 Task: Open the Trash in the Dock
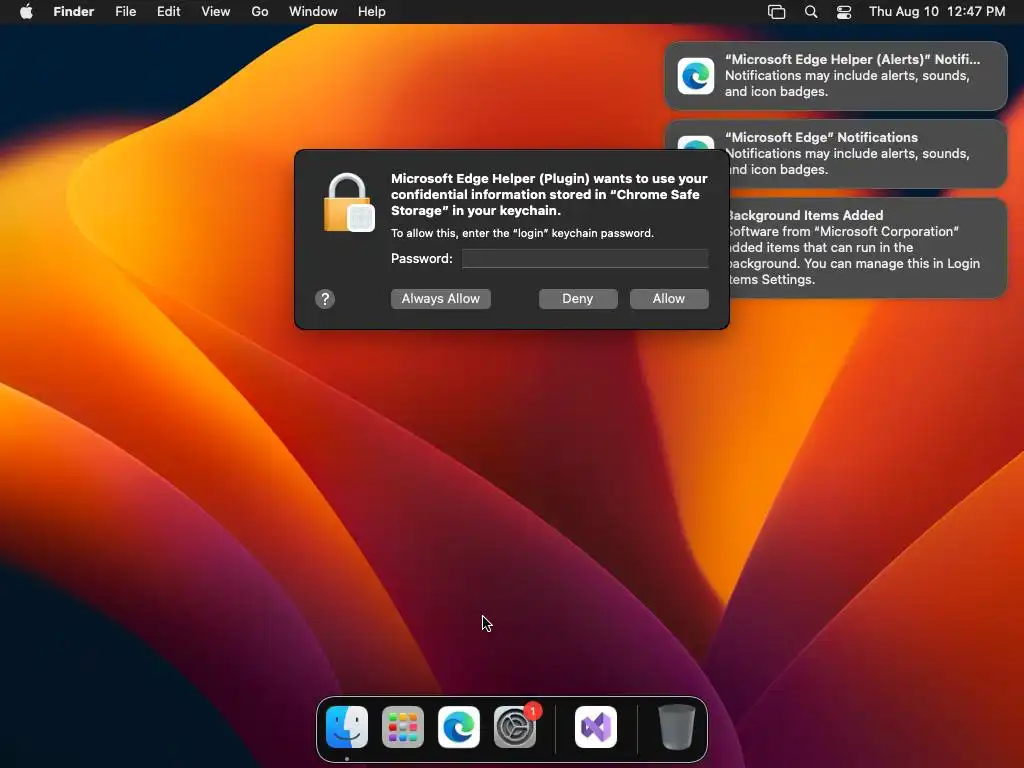[677, 727]
